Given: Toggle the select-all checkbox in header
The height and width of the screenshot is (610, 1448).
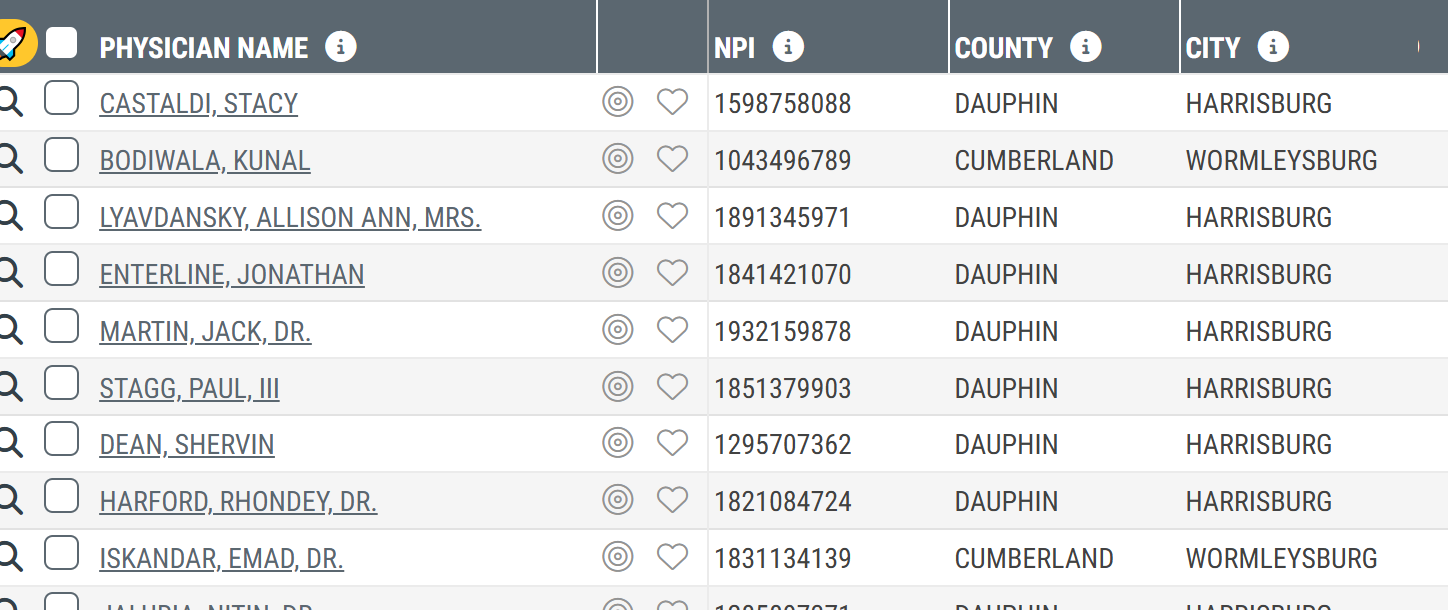Looking at the screenshot, I should [62, 43].
